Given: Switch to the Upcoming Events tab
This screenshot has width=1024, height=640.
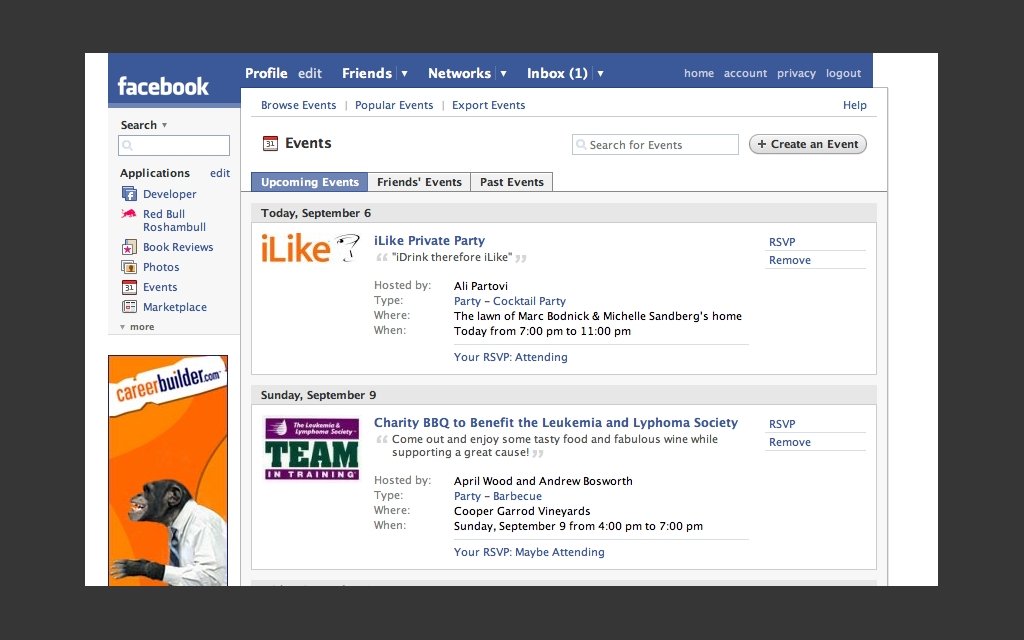Looking at the screenshot, I should tap(310, 182).
